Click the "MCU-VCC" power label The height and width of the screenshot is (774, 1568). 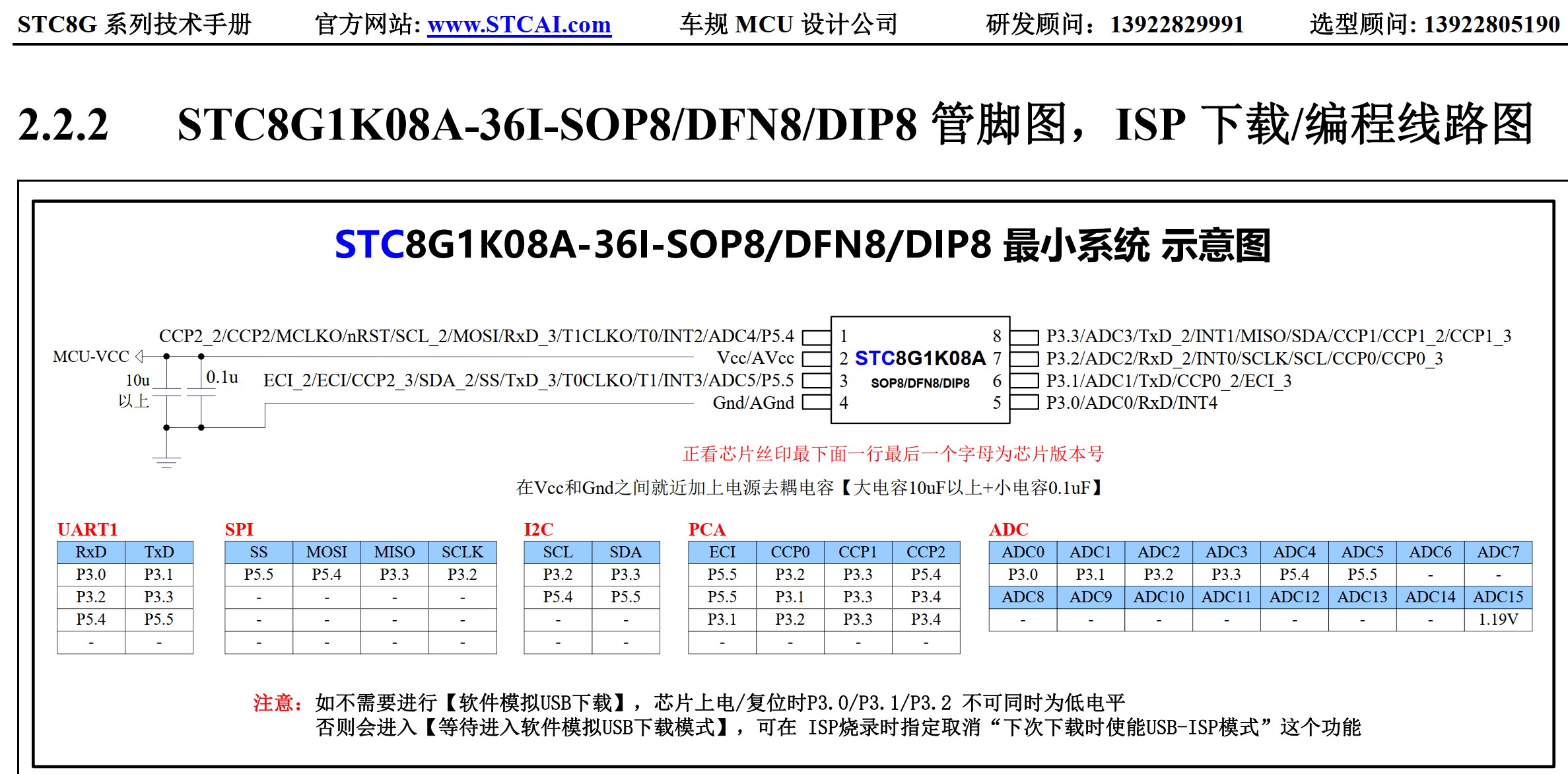pos(91,357)
